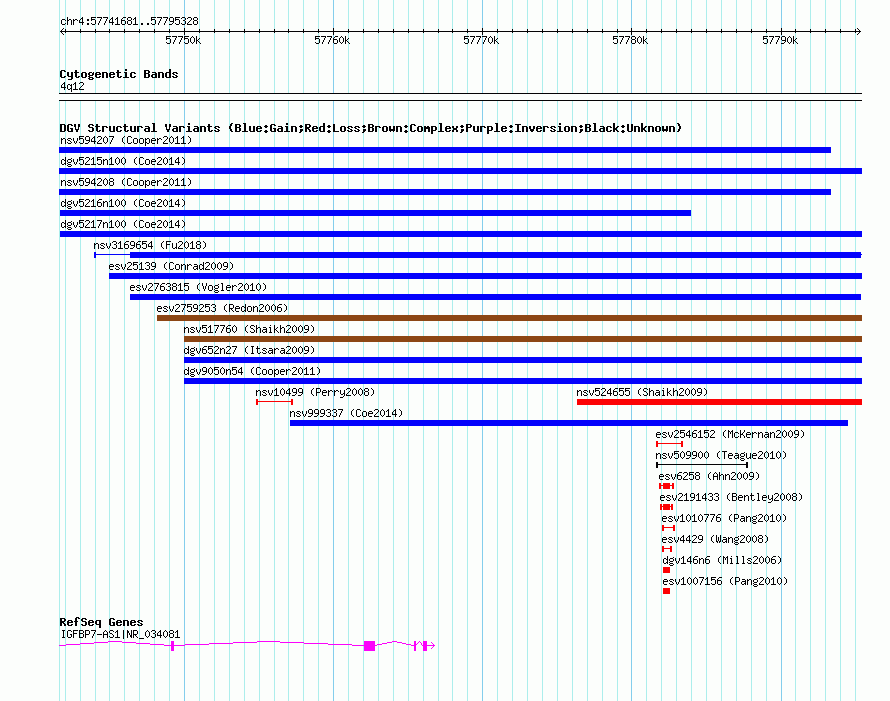
Task: Click the 57750k ruler tick label
Action: [183, 40]
